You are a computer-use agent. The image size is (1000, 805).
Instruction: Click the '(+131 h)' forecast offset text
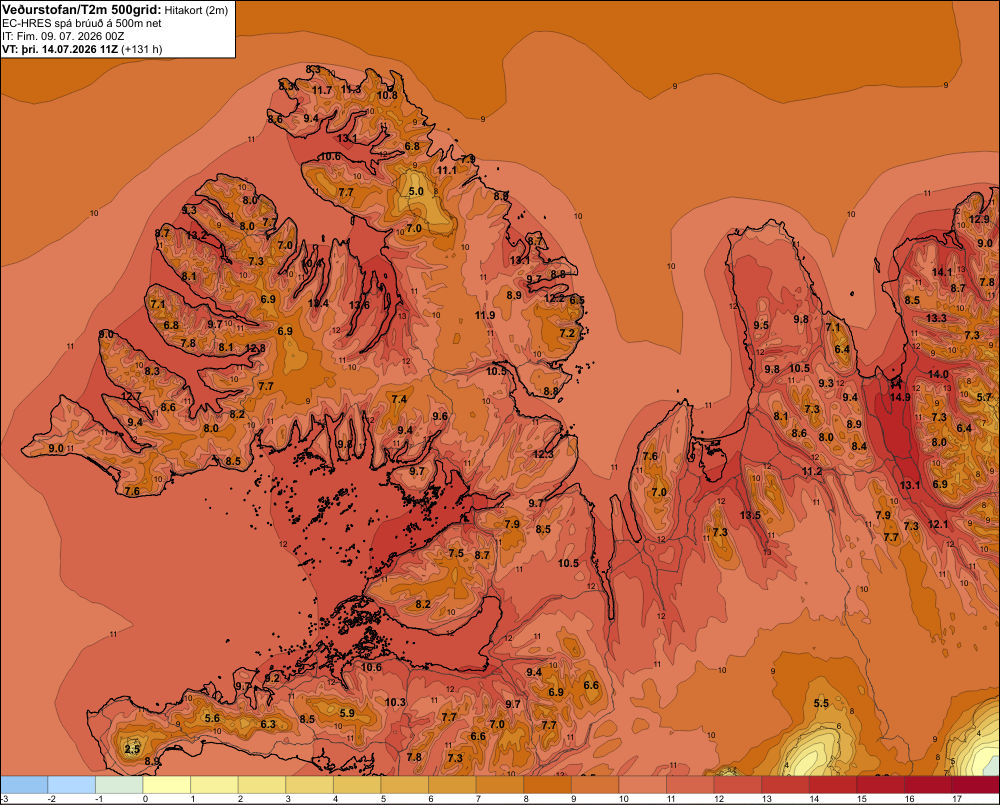tap(142, 49)
